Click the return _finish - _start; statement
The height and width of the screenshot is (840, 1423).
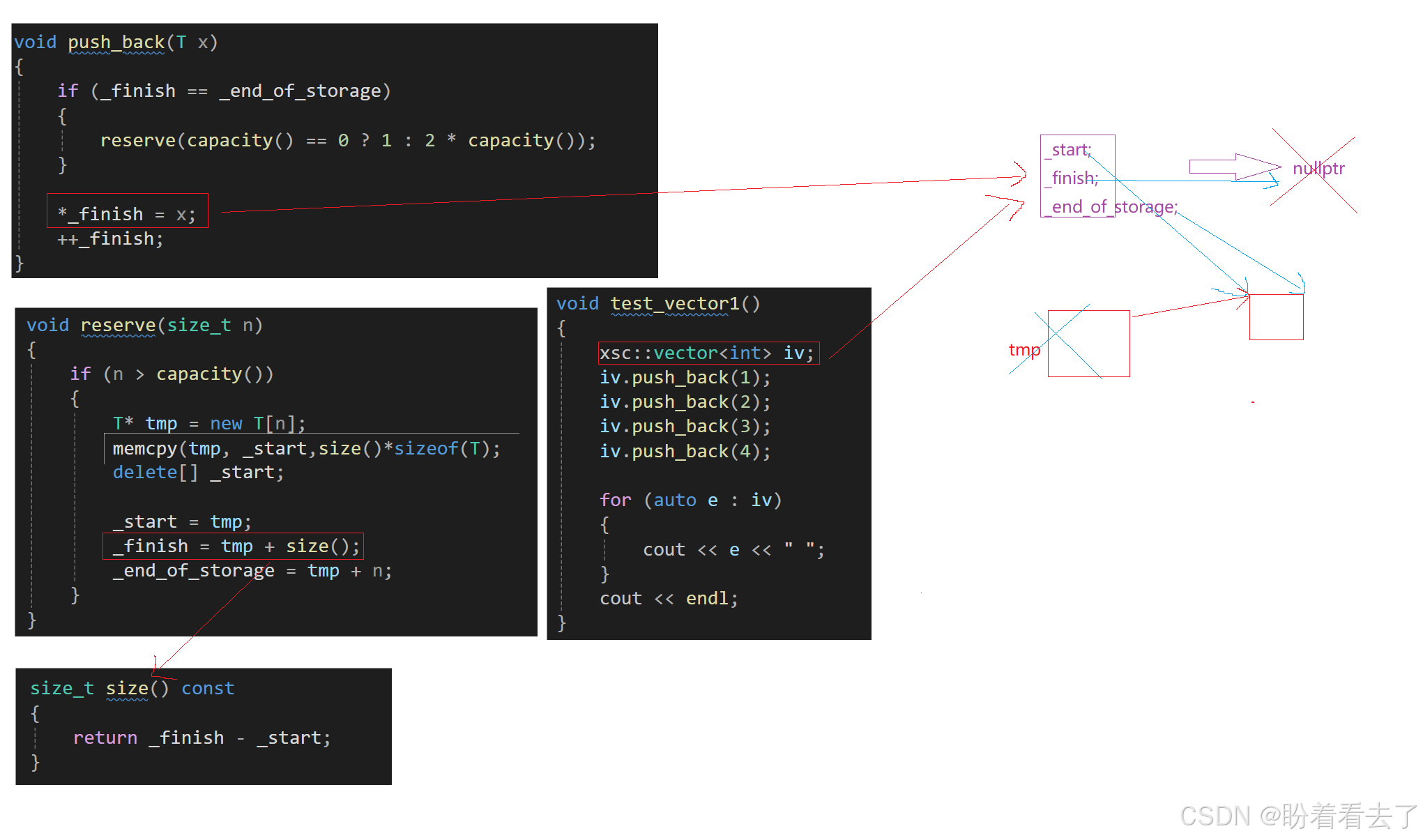click(x=201, y=738)
